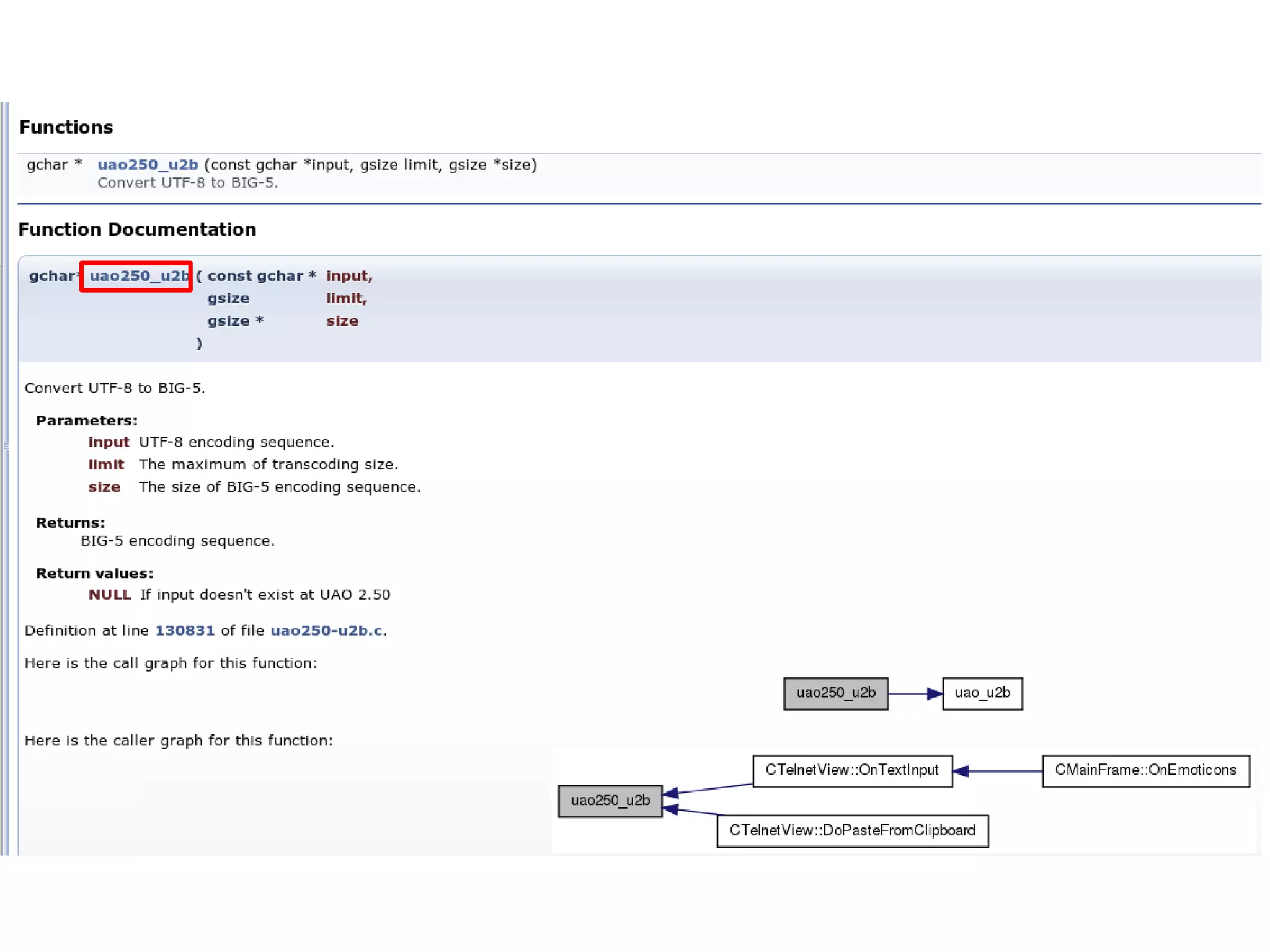Click the NULL return value label
The width and height of the screenshot is (1270, 952).
coord(110,595)
